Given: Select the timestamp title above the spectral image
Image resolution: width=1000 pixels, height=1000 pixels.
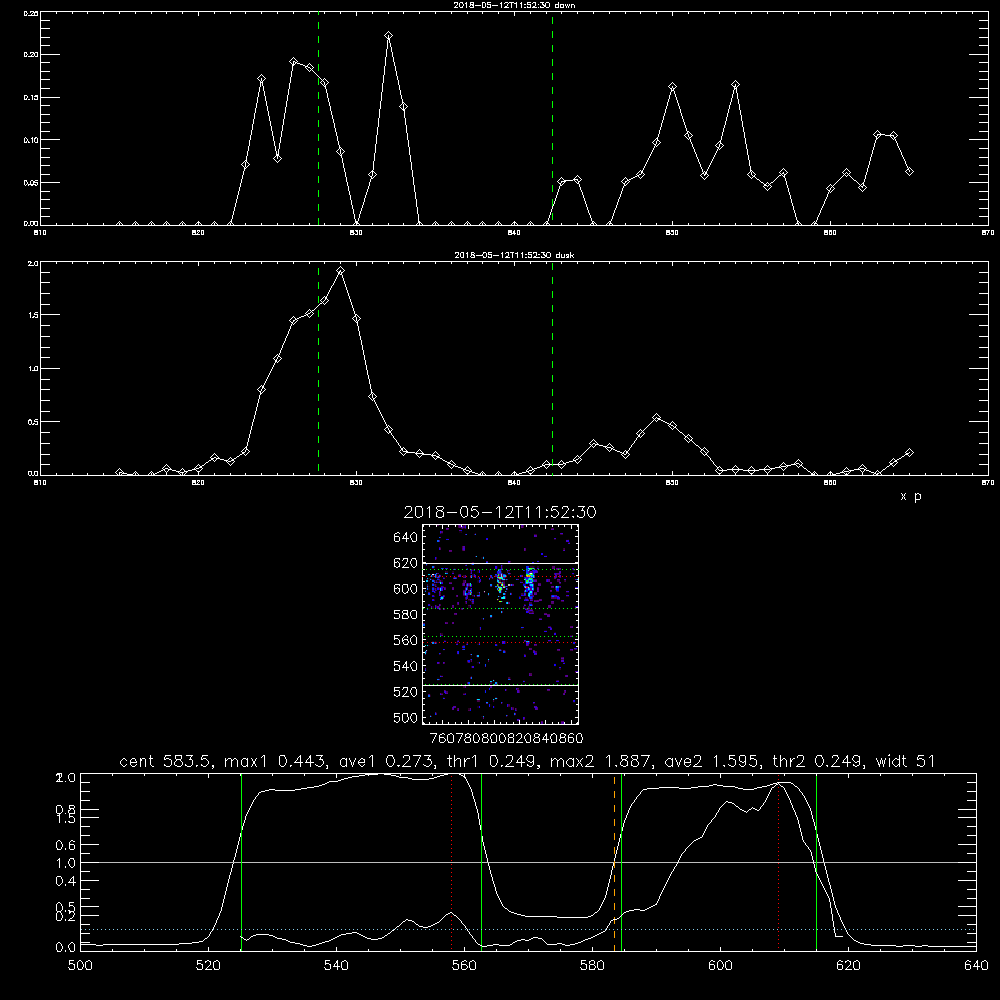Looking at the screenshot, I should click(x=500, y=512).
